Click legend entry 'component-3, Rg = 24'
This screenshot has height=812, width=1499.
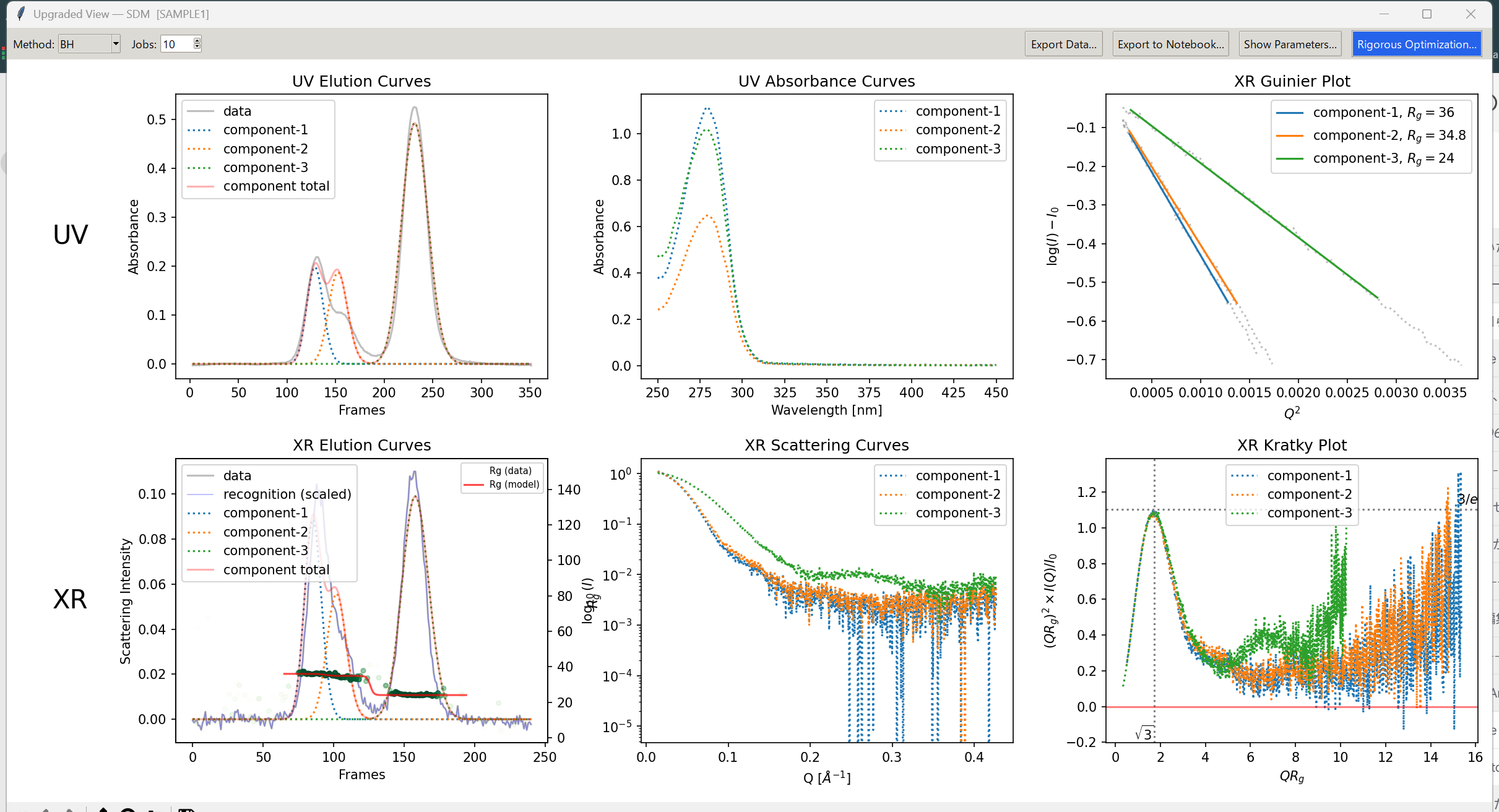pos(1383,158)
